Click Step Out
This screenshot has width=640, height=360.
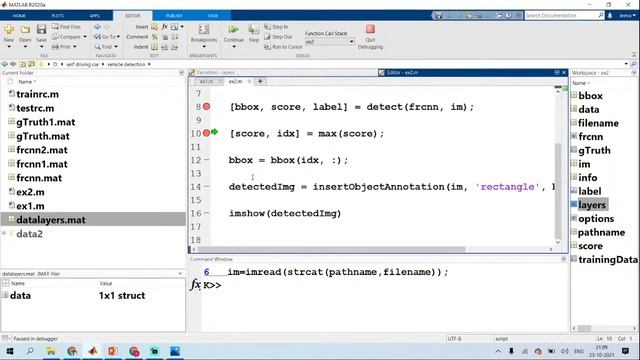coord(278,37)
